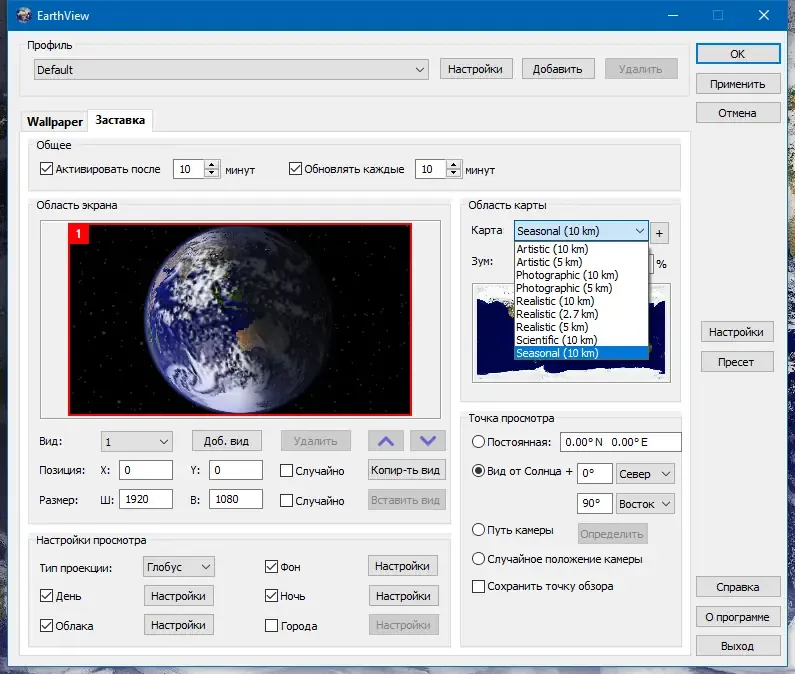Click the plus button next to map dropdown
This screenshot has height=674, width=795.
click(659, 232)
